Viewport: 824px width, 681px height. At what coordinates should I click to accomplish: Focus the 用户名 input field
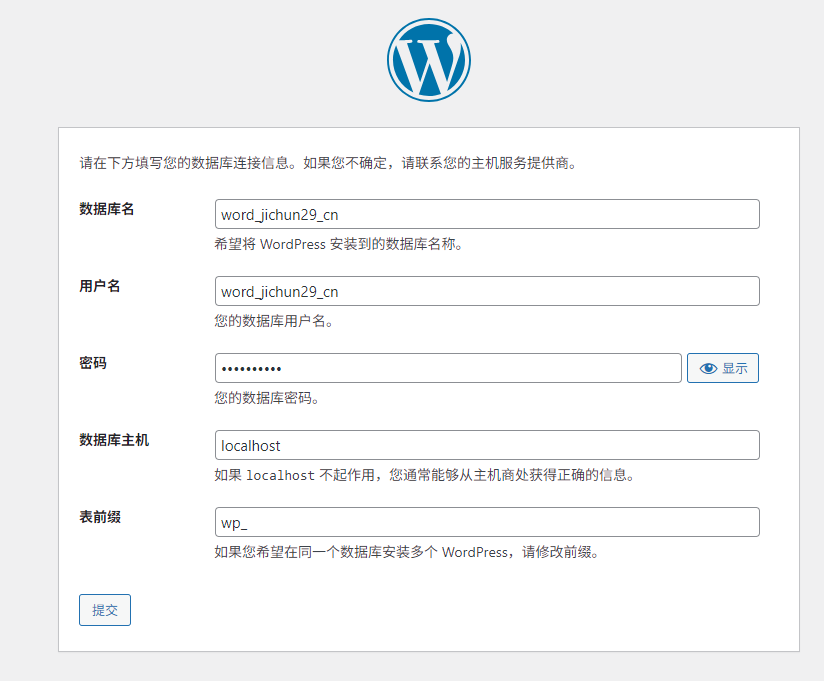(x=487, y=291)
